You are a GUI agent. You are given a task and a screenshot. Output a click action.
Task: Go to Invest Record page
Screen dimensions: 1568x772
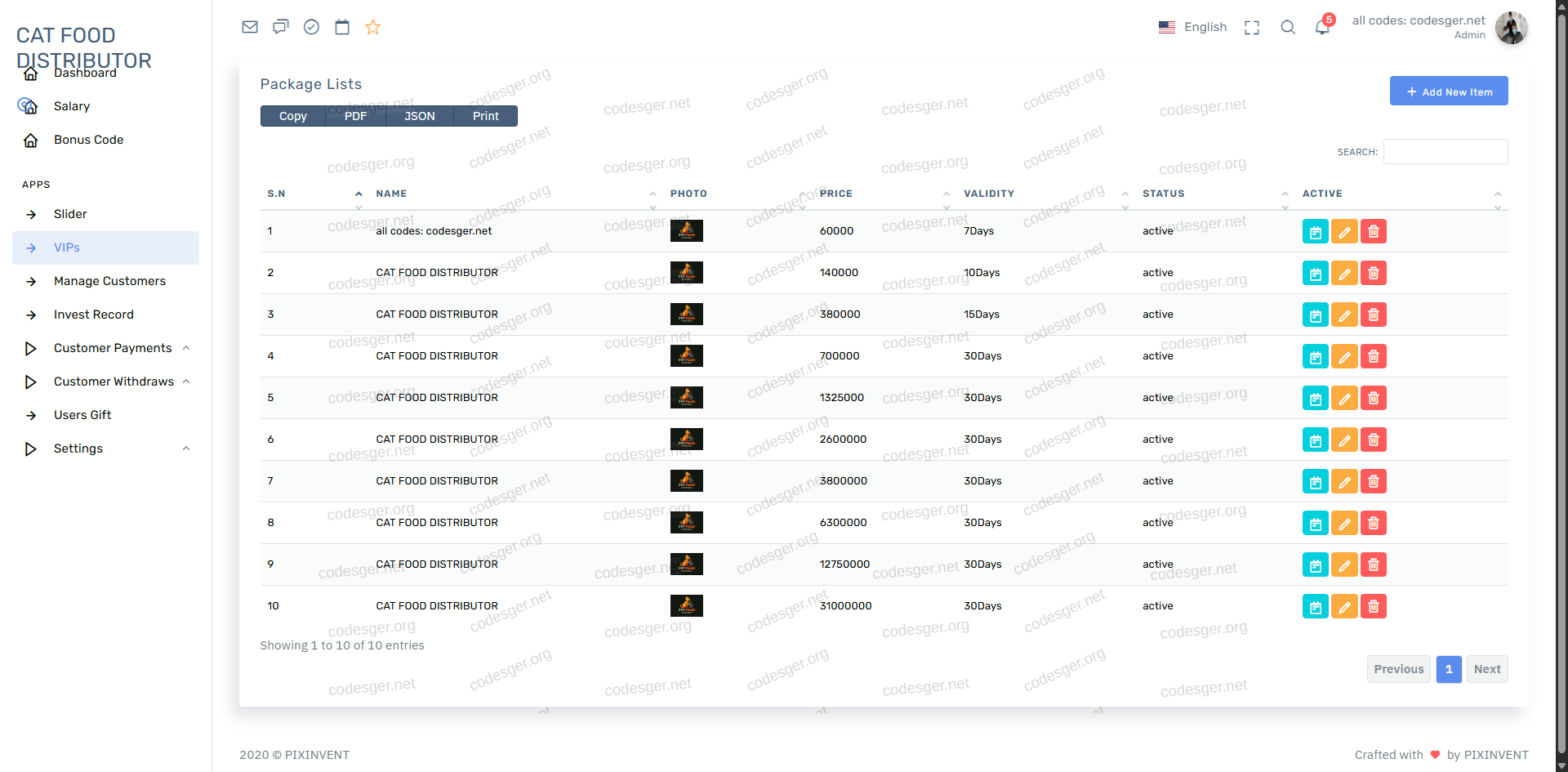[x=93, y=315]
